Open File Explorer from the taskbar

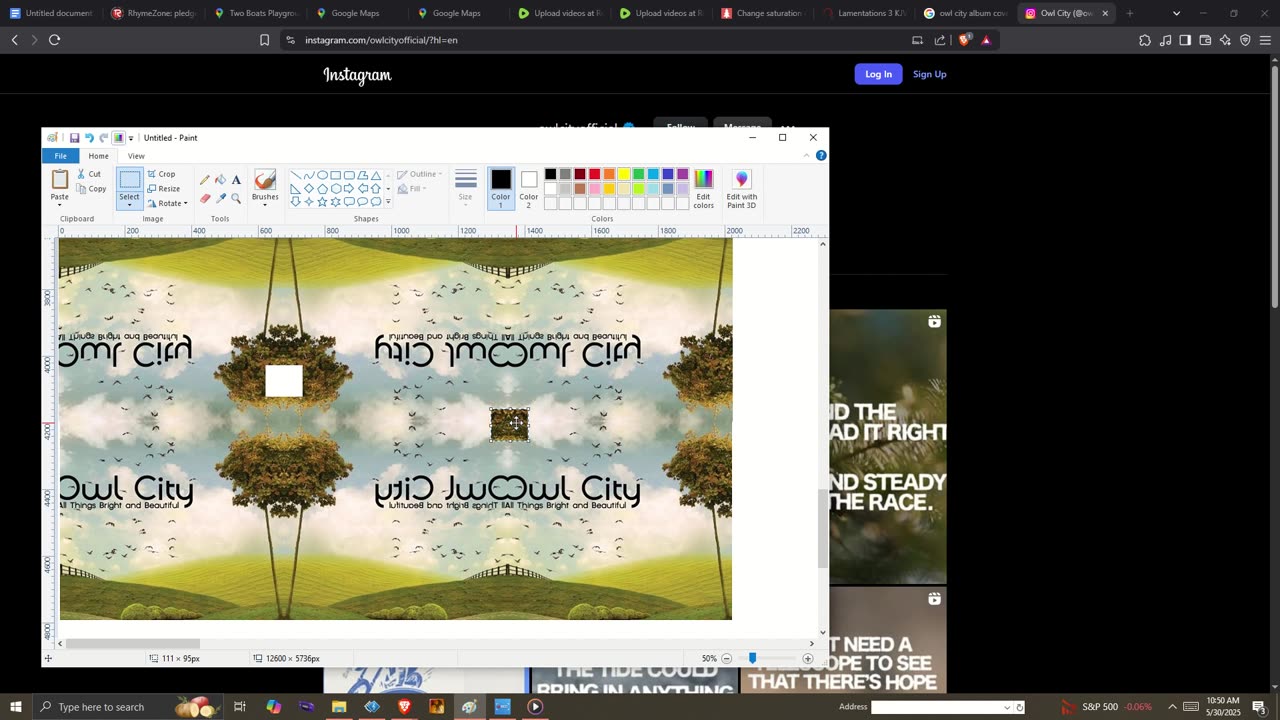pos(339,707)
